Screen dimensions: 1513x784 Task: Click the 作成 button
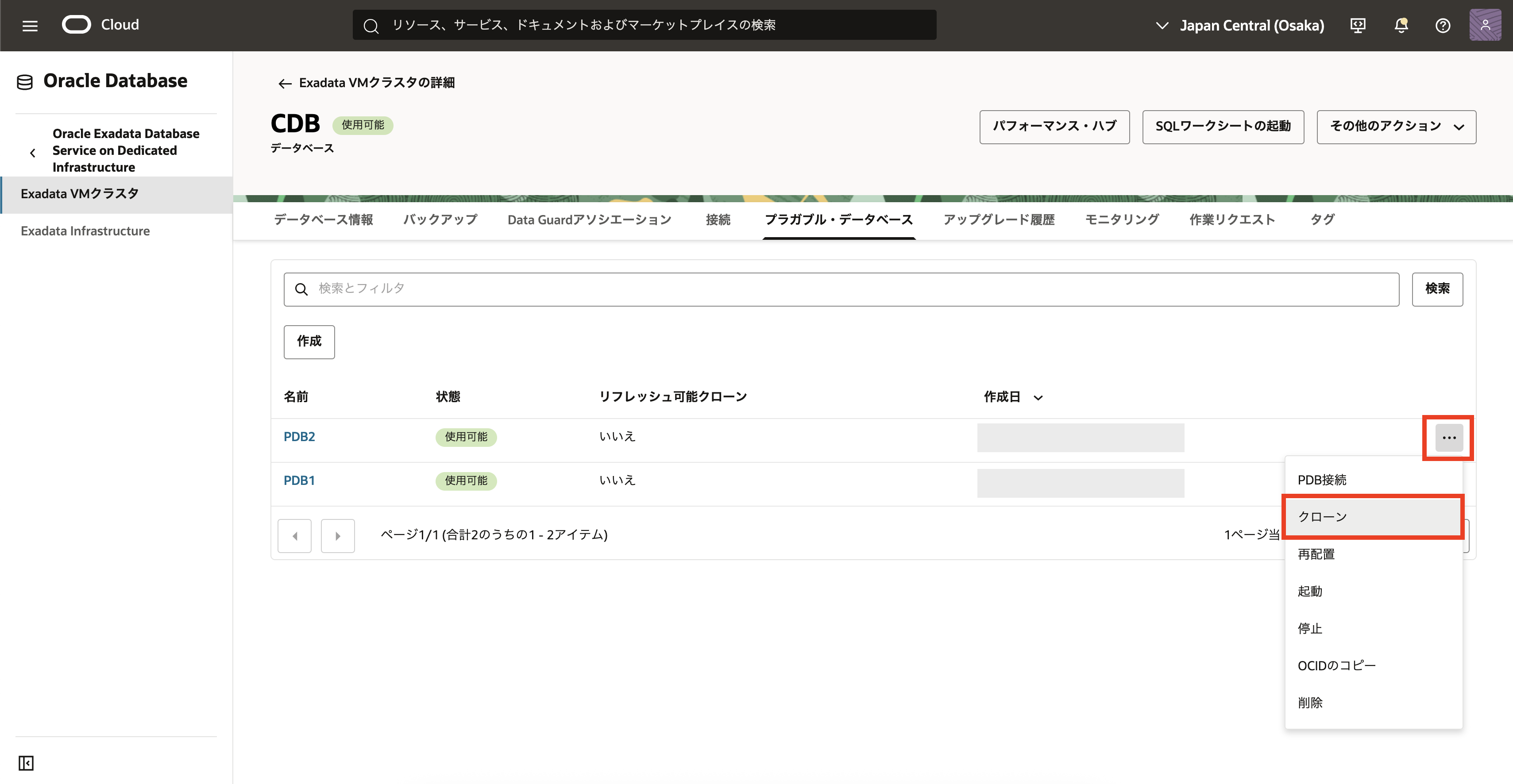(309, 342)
